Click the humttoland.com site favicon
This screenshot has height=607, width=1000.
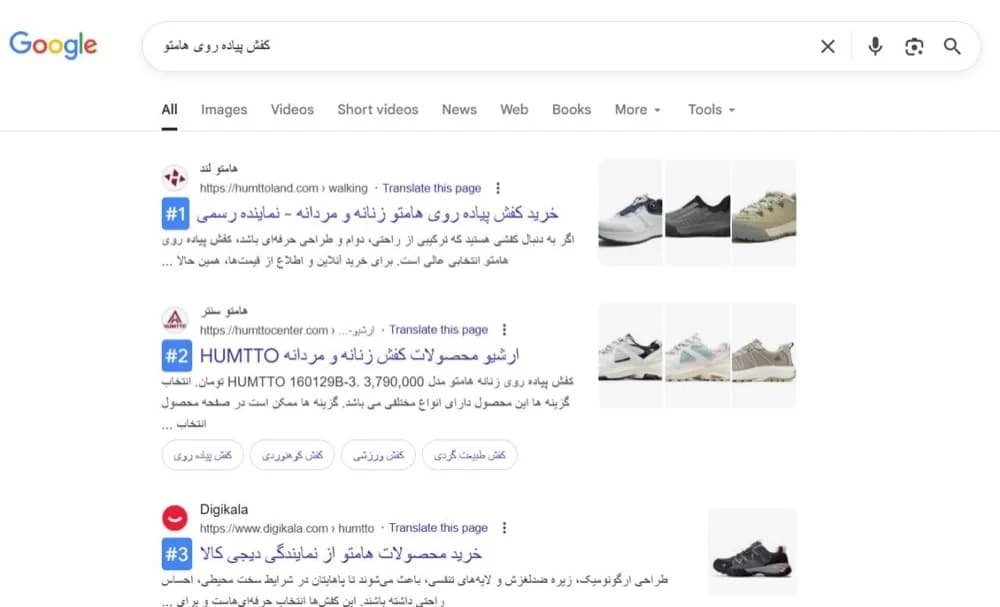(x=175, y=178)
